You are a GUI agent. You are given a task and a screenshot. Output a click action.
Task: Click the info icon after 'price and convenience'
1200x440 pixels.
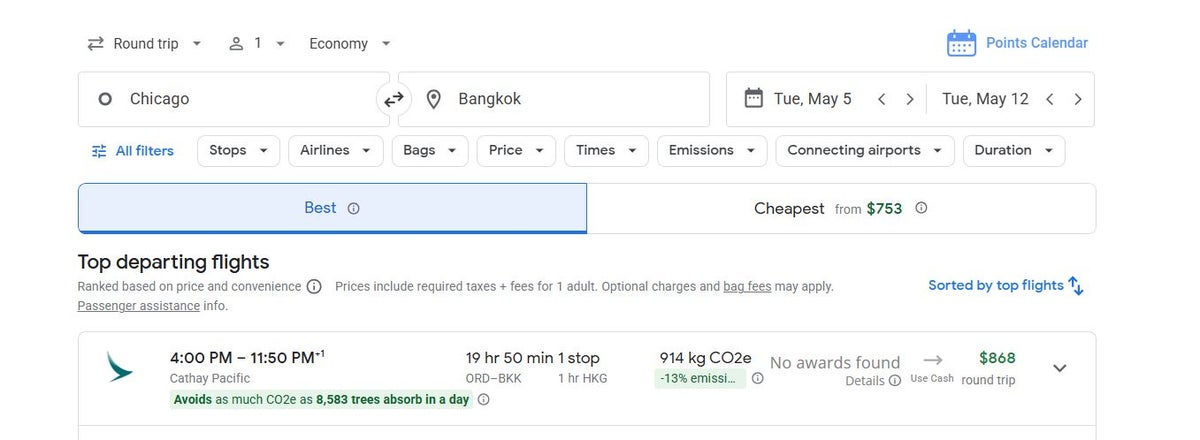[314, 287]
